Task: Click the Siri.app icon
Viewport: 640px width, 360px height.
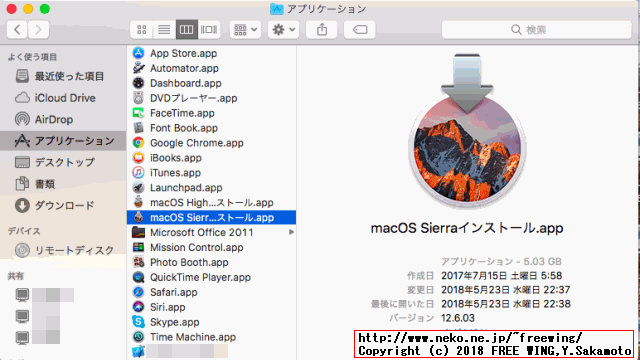Action: point(138,307)
